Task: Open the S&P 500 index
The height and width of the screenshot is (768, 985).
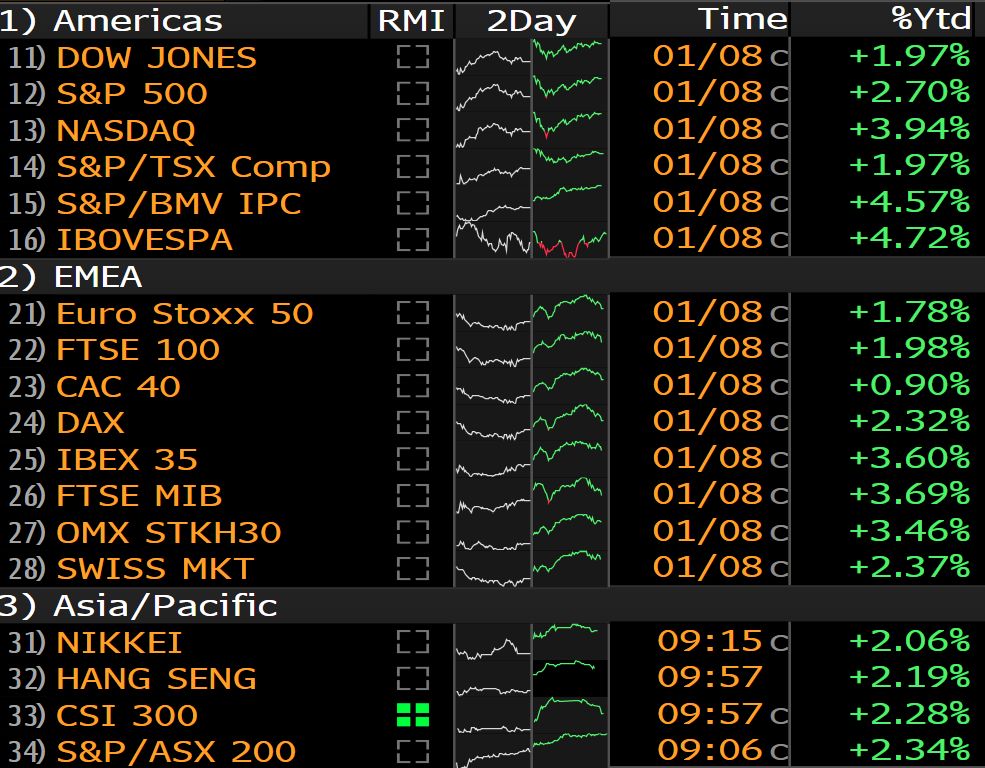Action: 132,94
